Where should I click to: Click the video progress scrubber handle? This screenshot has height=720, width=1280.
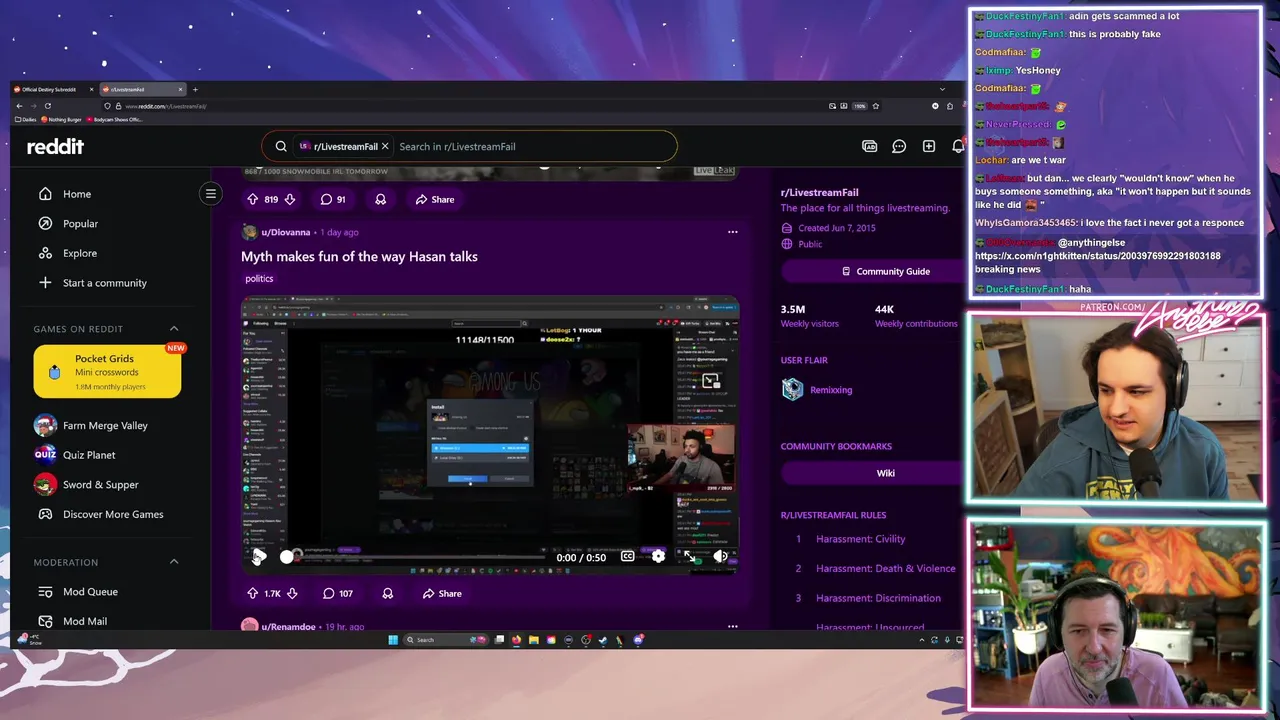coord(287,557)
